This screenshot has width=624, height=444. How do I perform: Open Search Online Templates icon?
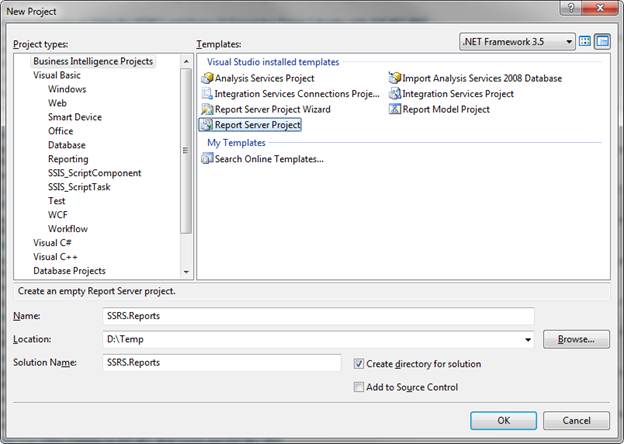point(207,159)
